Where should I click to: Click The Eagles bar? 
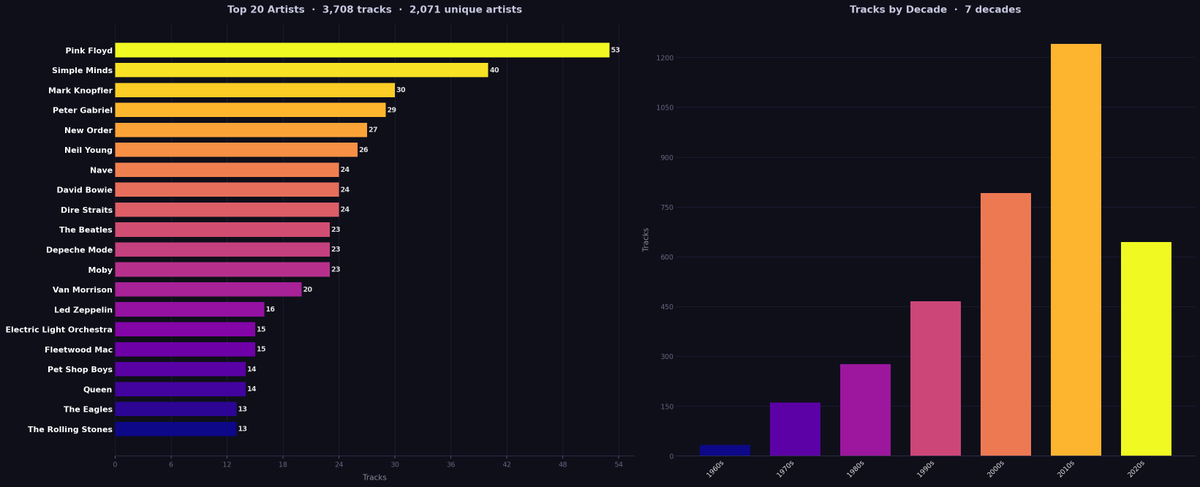tap(176, 409)
